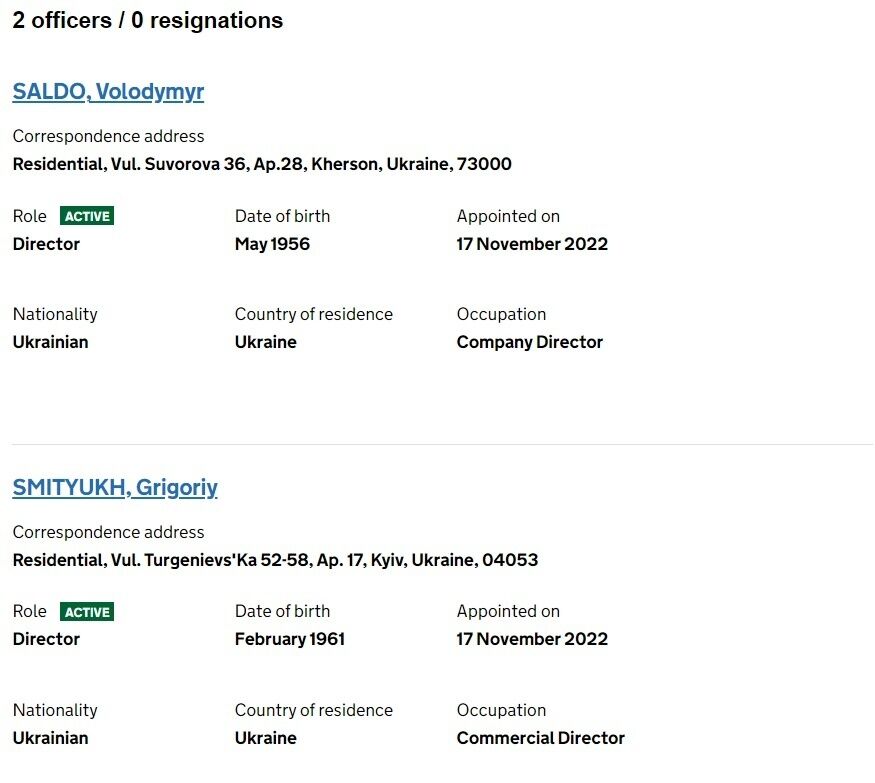
Task: Open the SMITYUKH, Grigoriy officer link
Action: tap(115, 488)
